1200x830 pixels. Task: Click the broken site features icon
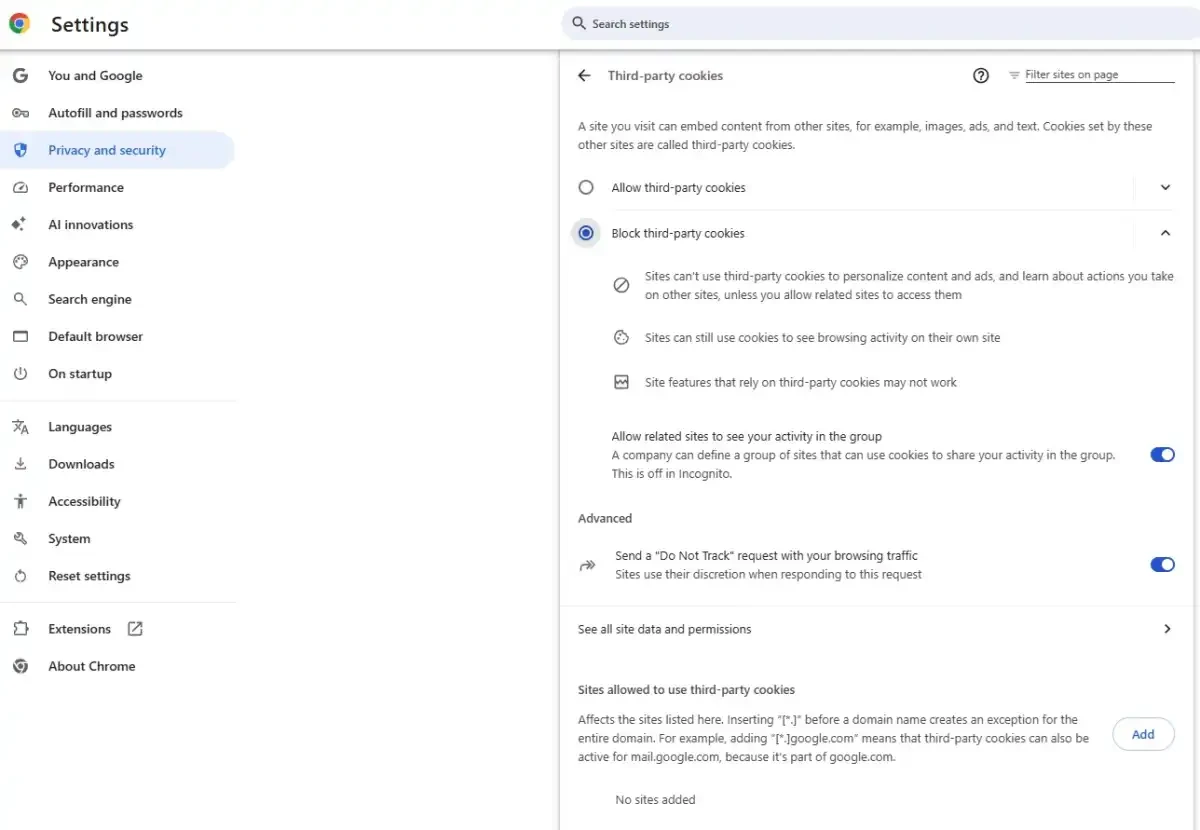tap(621, 382)
